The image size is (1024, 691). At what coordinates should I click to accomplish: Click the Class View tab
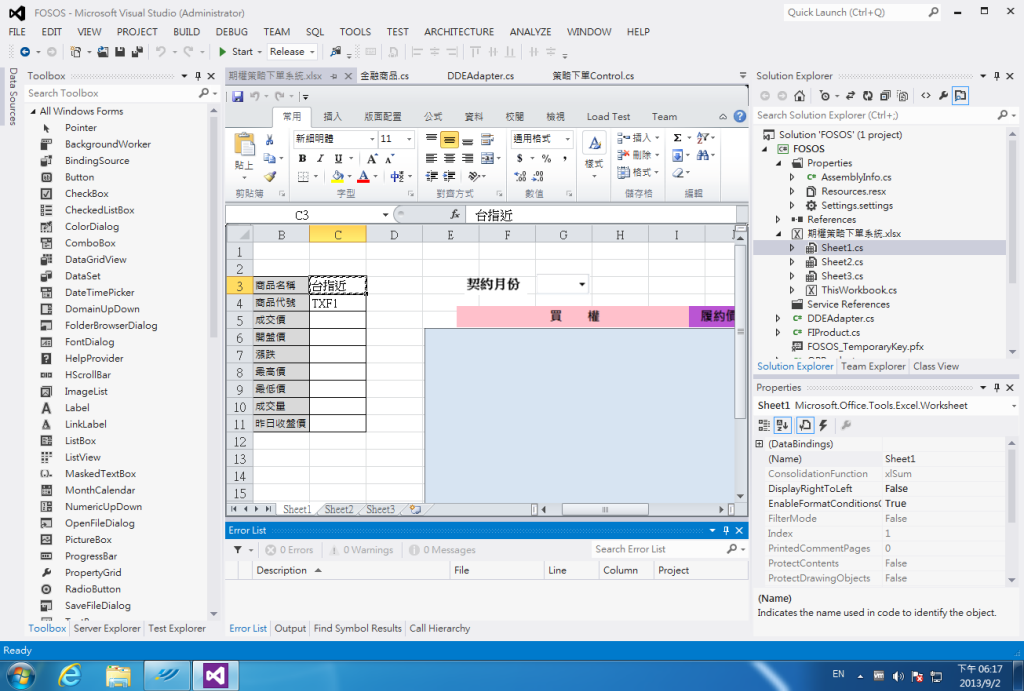936,366
